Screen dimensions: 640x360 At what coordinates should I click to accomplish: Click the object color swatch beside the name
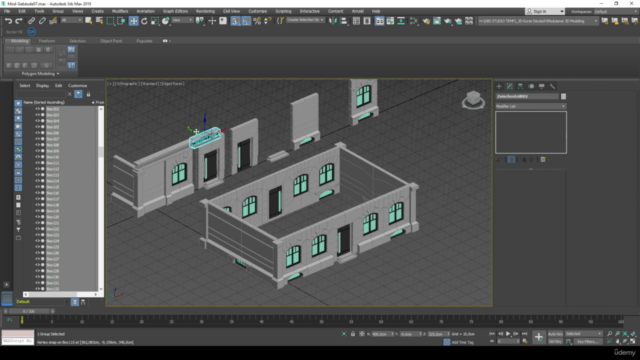click(563, 96)
